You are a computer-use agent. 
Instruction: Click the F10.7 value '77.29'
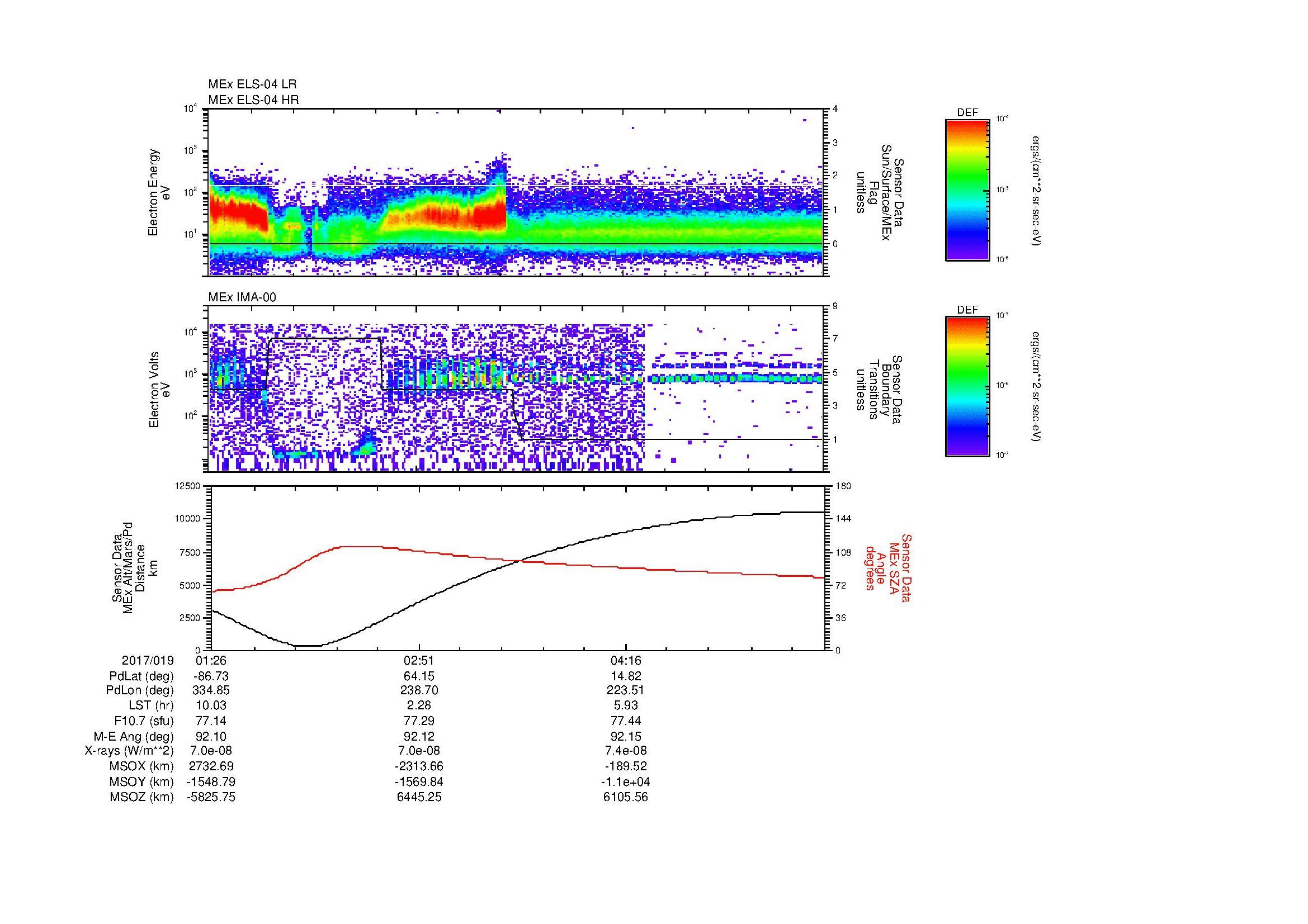click(x=419, y=721)
